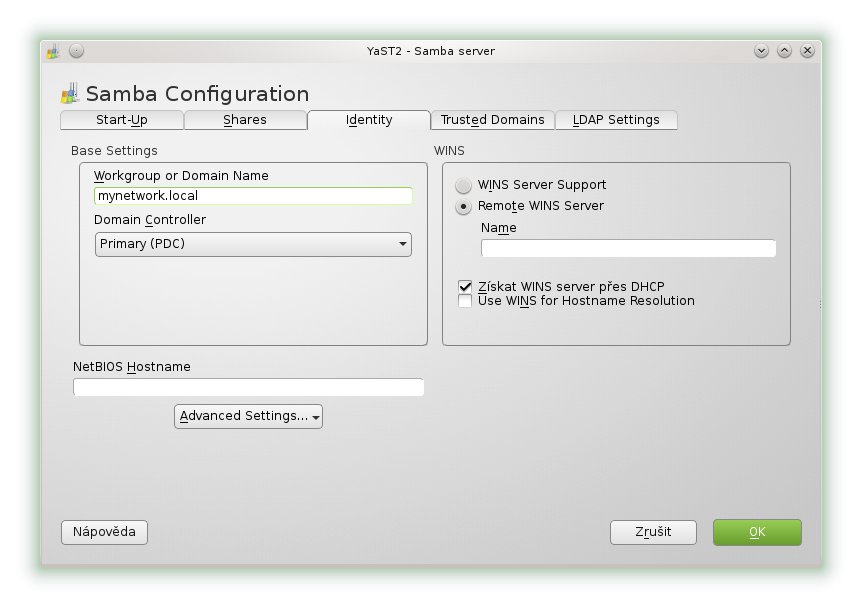
Task: Select the WINS Server Support radio button
Action: (x=463, y=185)
